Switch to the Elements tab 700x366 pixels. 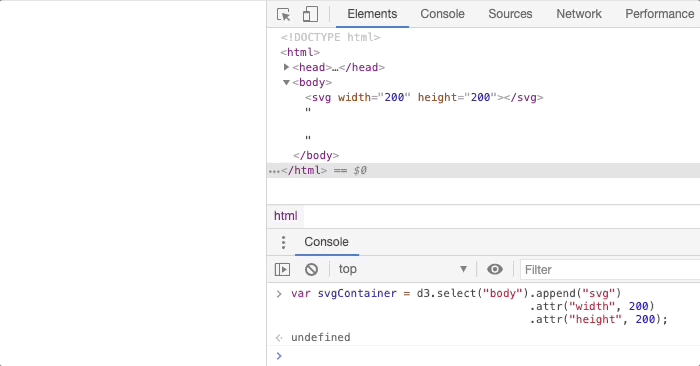[372, 14]
